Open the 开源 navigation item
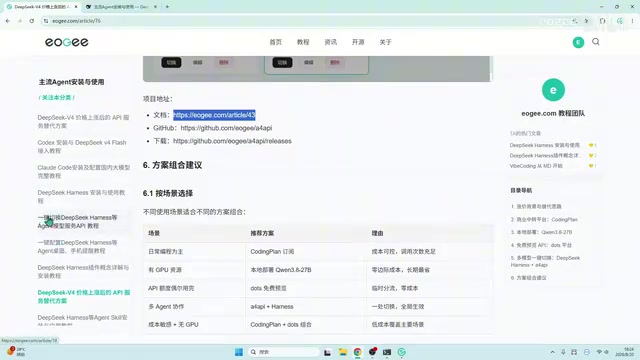640x360 pixels. pyautogui.click(x=358, y=42)
